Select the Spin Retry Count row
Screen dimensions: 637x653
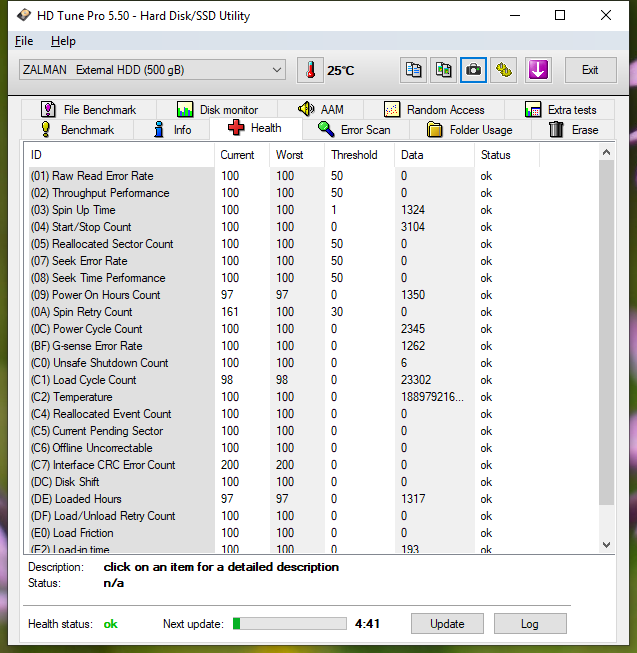pyautogui.click(x=283, y=312)
